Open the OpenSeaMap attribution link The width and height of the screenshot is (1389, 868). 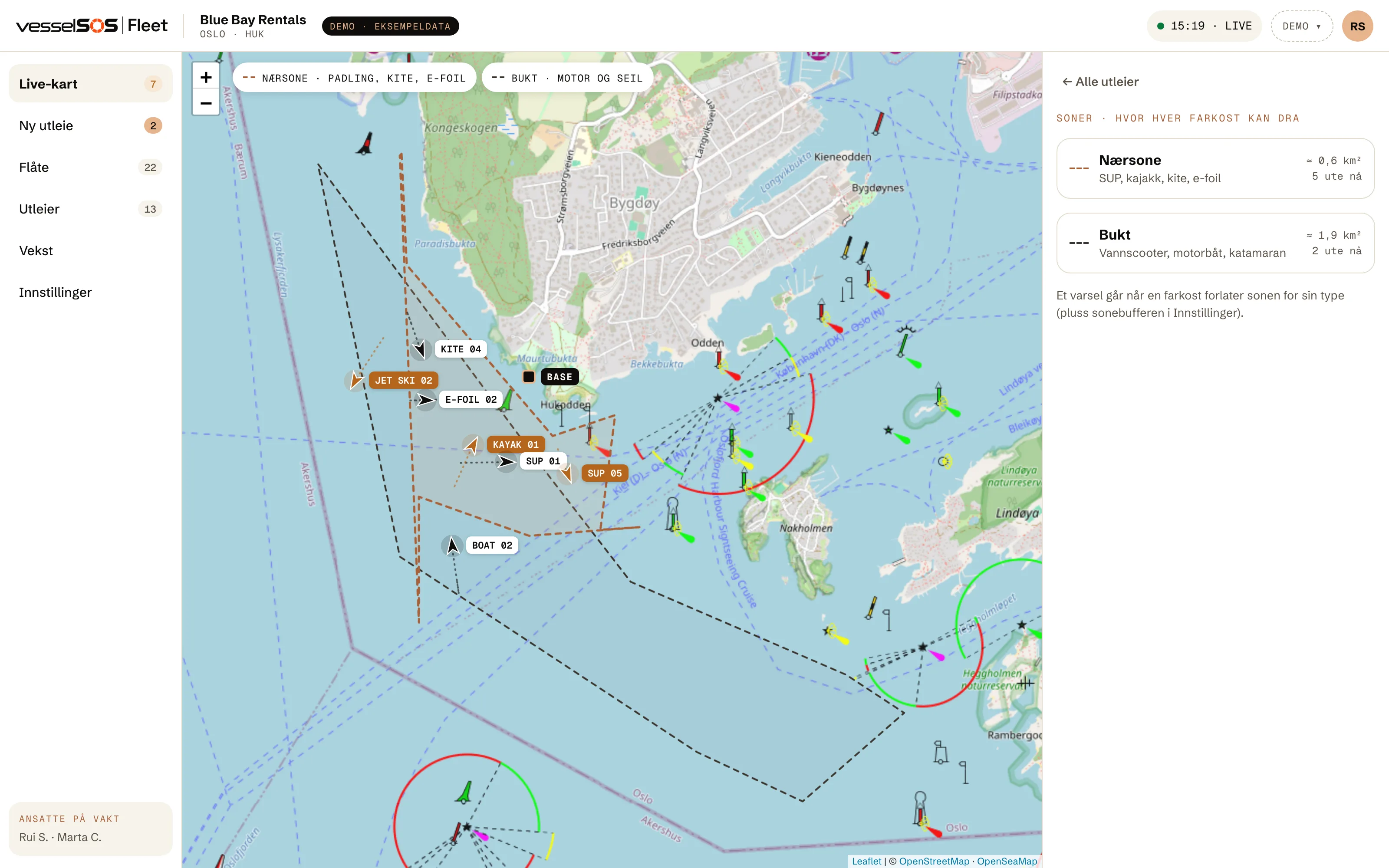pos(1007,861)
